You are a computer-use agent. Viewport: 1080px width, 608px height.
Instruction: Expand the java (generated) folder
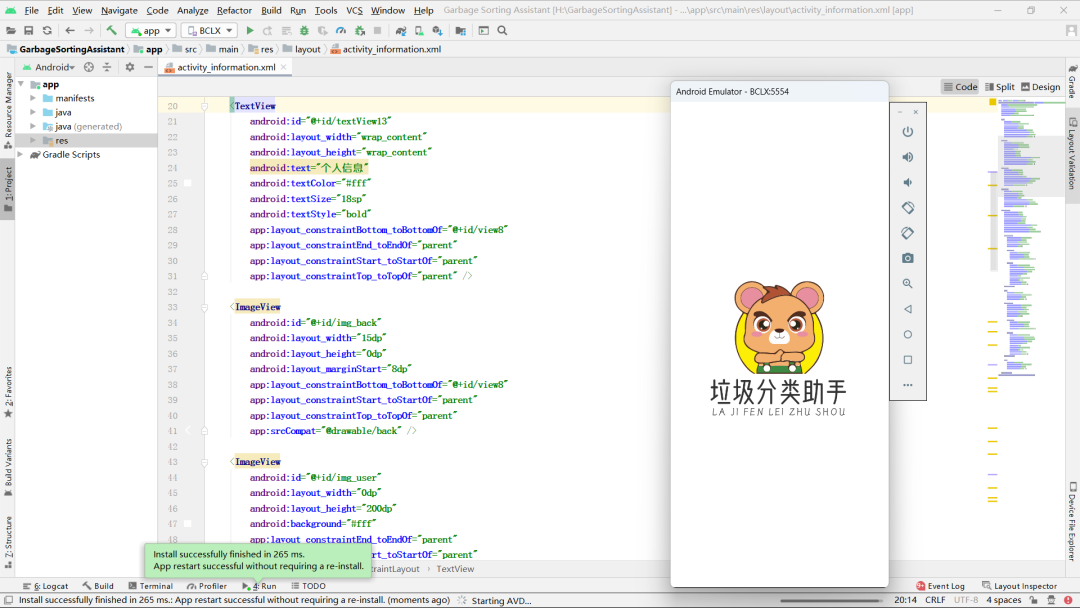click(x=32, y=126)
